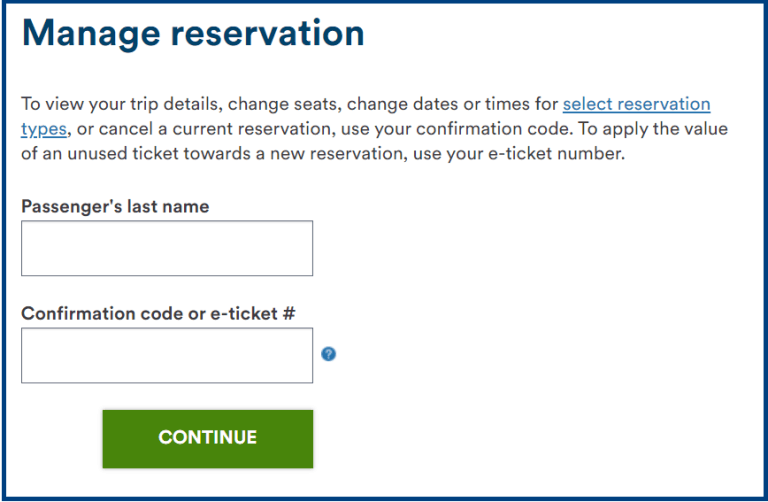Open the 'select reservation' hyperlink
768x502 pixels.
tap(636, 104)
